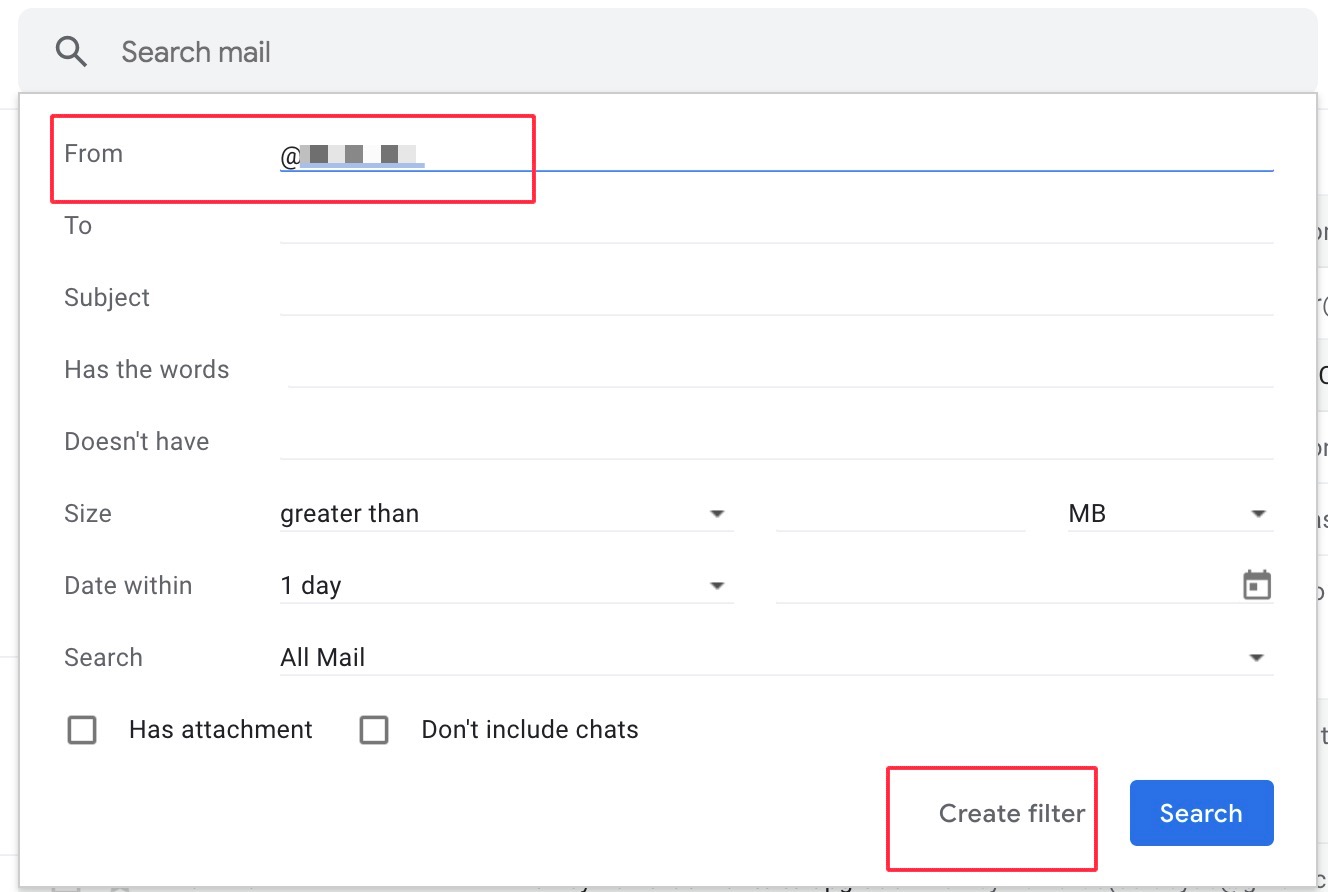Select the Subject input field

click(776, 298)
